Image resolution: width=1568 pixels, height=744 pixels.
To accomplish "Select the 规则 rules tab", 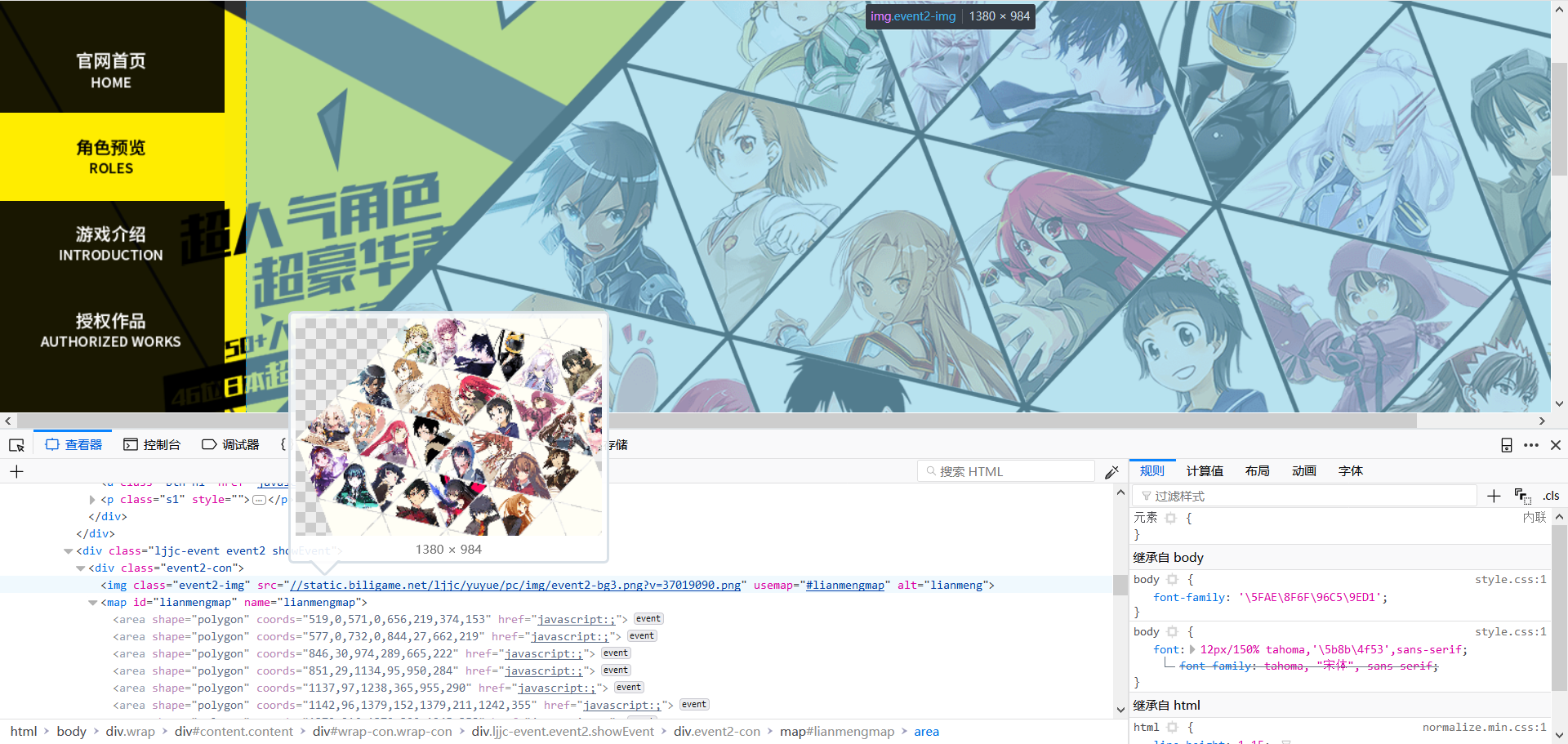I will (1152, 471).
